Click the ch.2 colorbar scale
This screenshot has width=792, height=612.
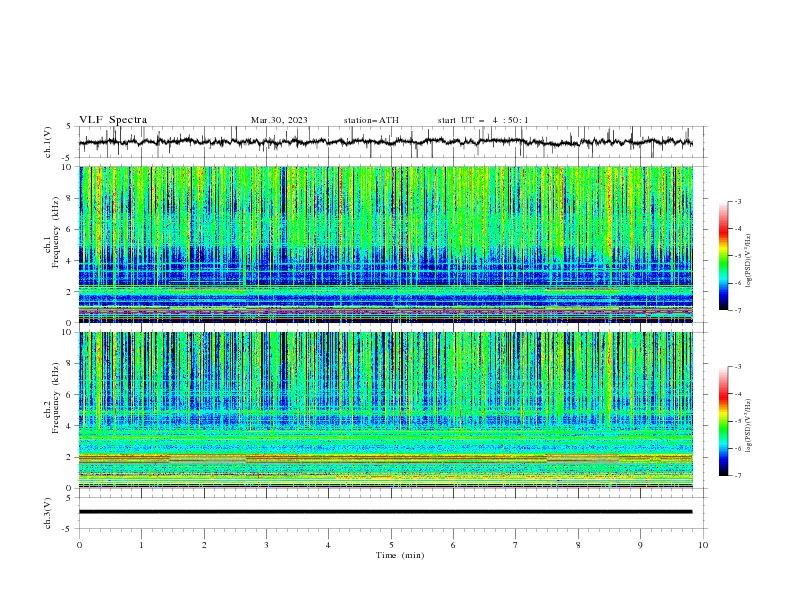coord(724,421)
